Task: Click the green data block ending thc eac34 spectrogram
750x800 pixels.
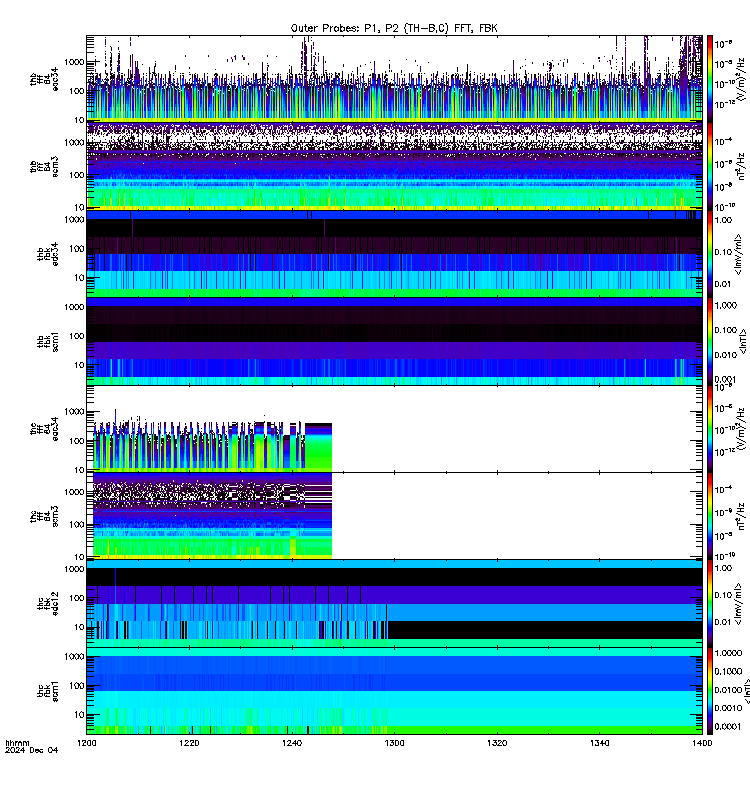Action: point(318,446)
